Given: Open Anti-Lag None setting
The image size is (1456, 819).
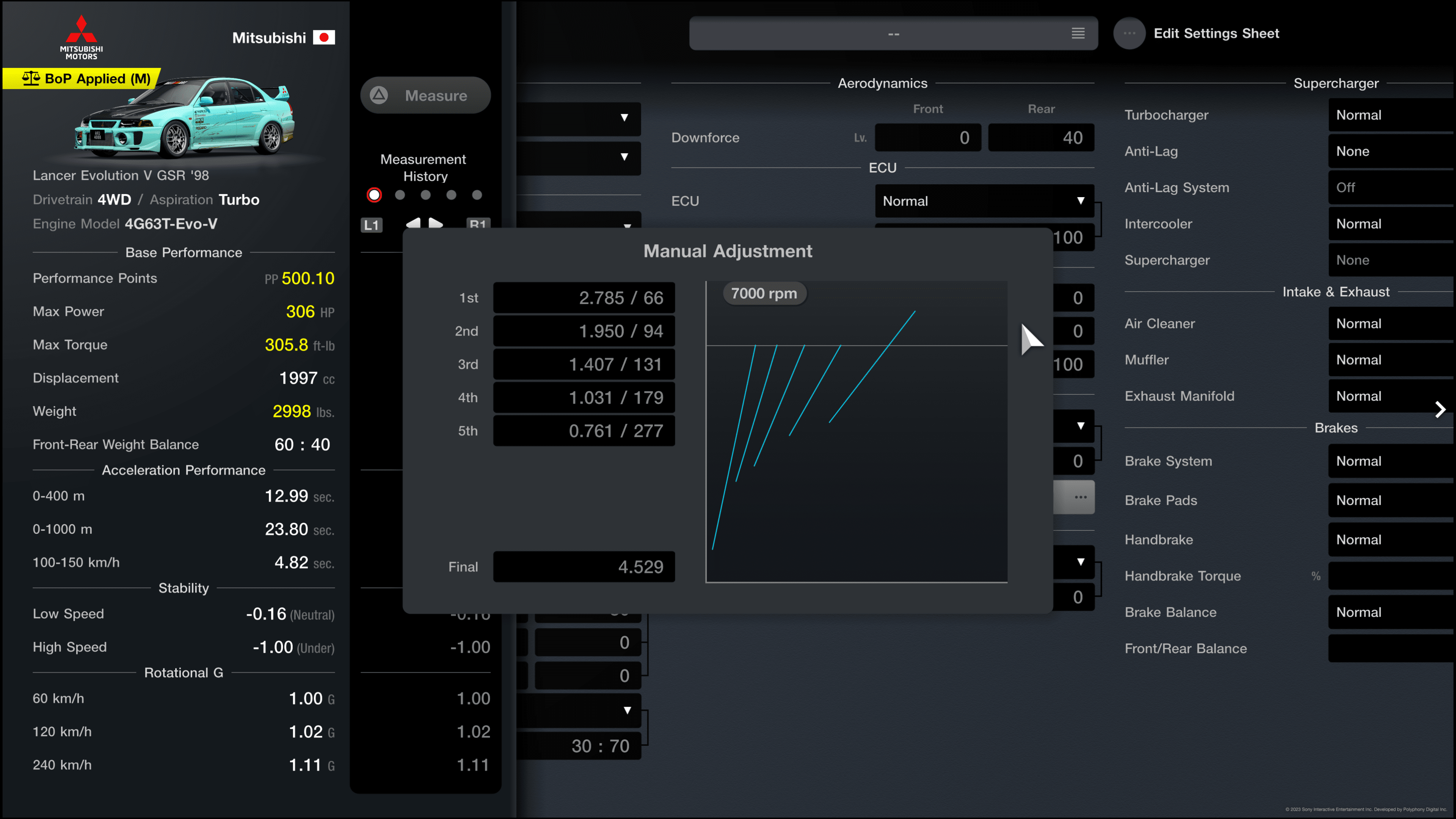Looking at the screenshot, I should click(1392, 151).
